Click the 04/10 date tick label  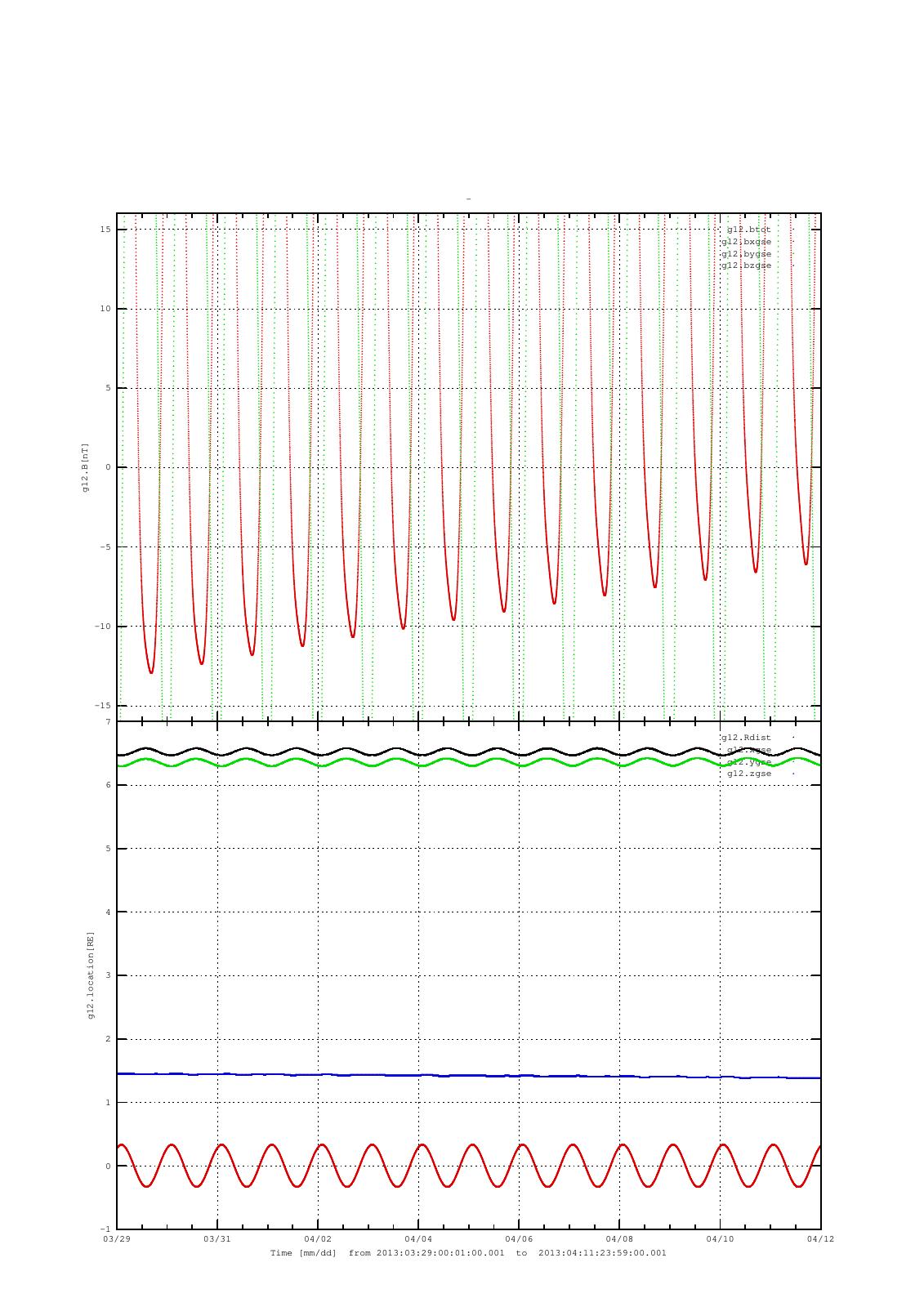coord(720,1239)
